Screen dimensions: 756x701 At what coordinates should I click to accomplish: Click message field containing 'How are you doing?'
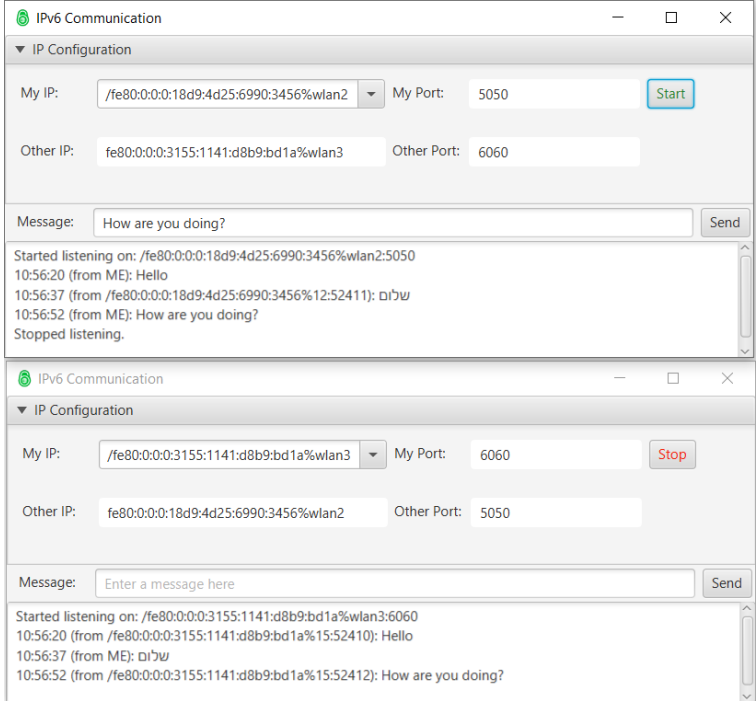(393, 223)
